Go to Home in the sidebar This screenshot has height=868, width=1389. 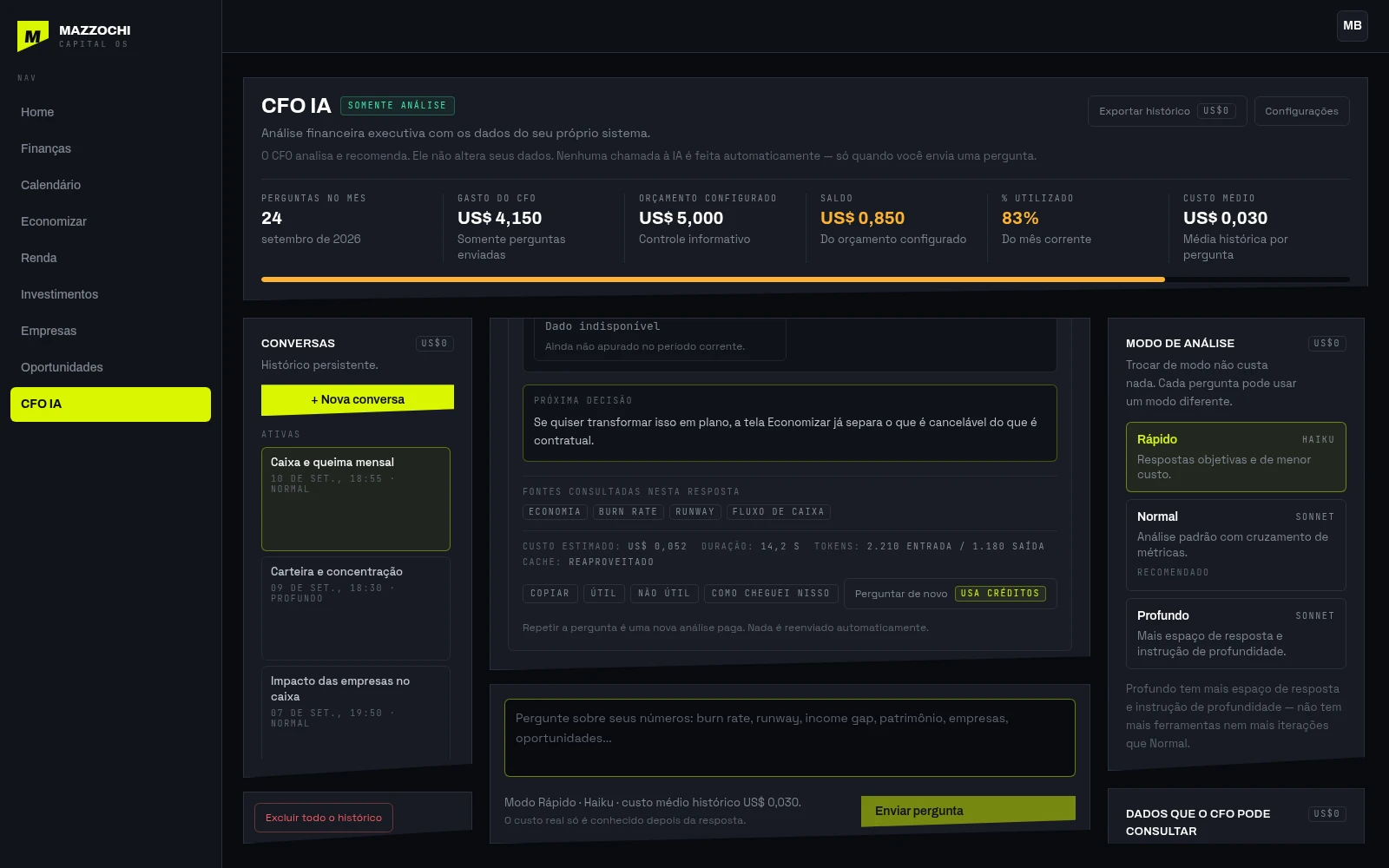pyautogui.click(x=110, y=112)
